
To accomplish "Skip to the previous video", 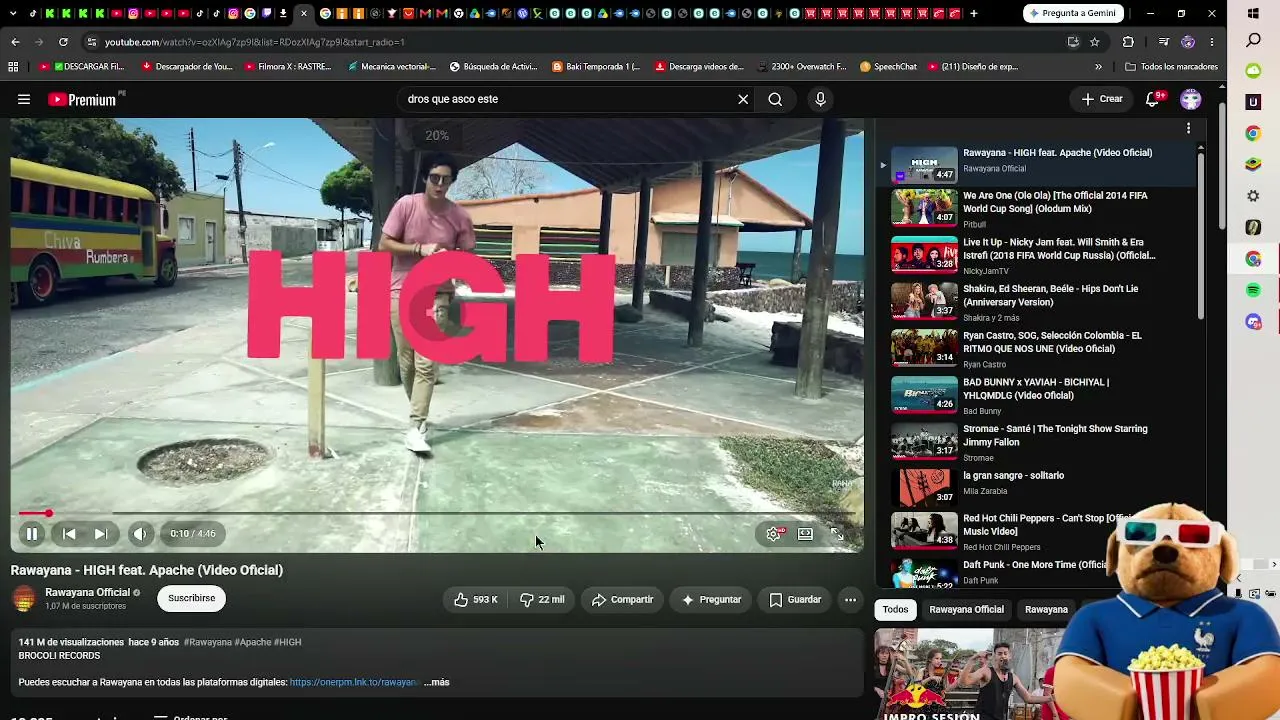I will pos(69,534).
